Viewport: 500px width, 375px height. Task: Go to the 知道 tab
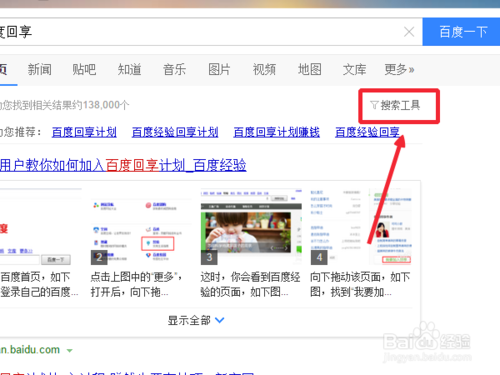(129, 70)
